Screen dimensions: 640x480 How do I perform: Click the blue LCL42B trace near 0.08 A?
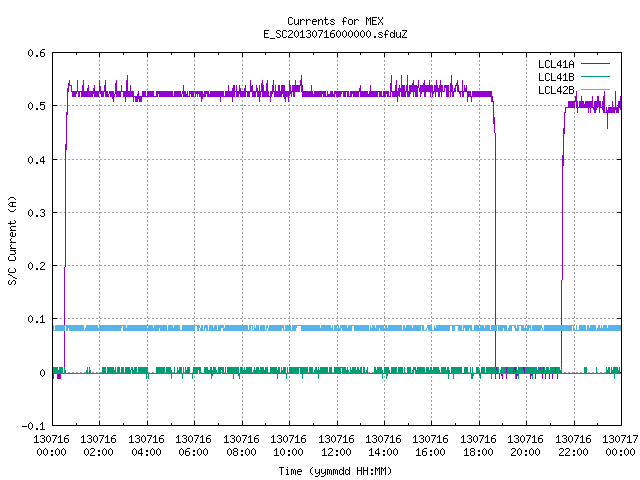337,328
